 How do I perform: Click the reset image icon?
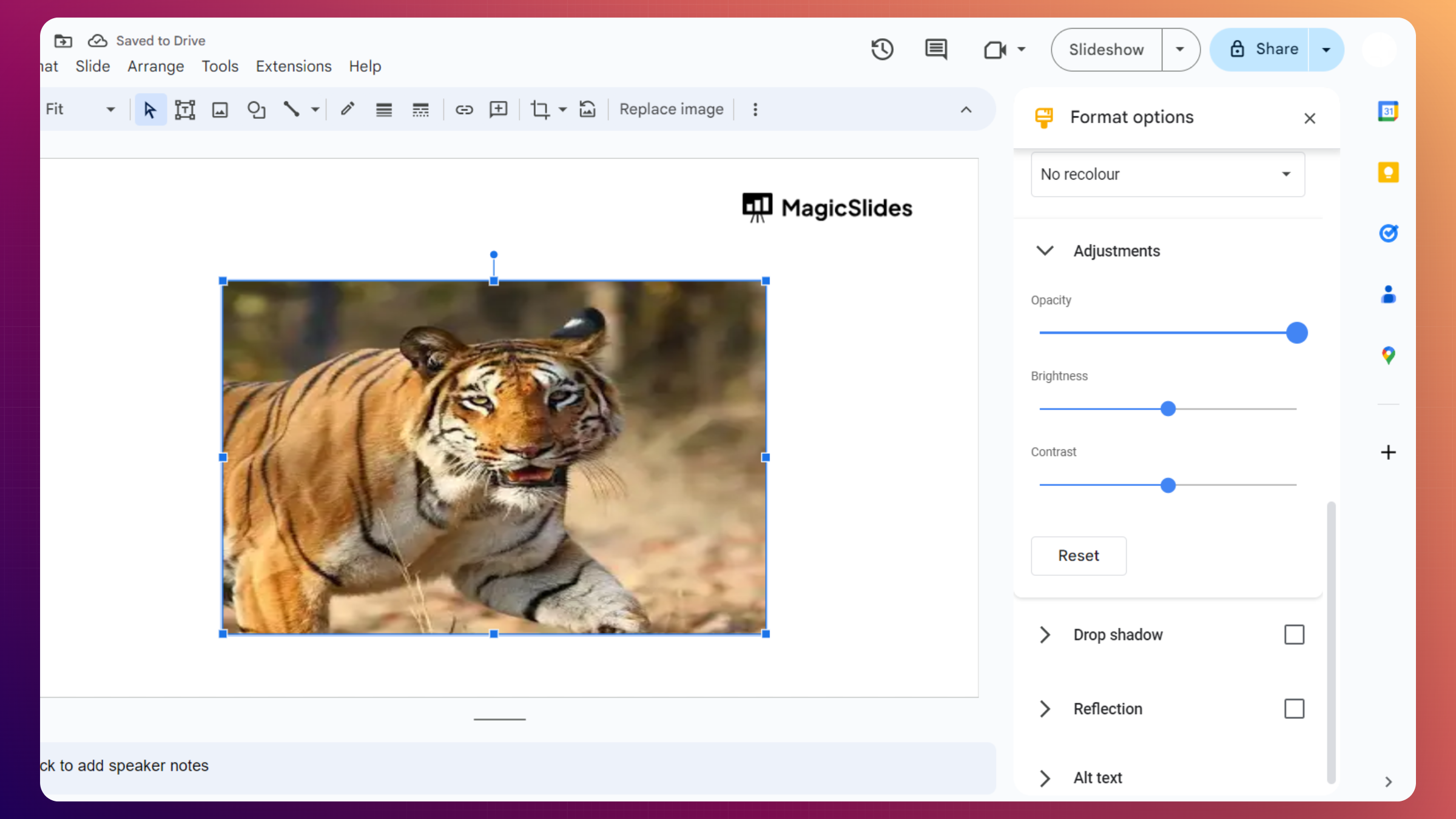pyautogui.click(x=587, y=110)
